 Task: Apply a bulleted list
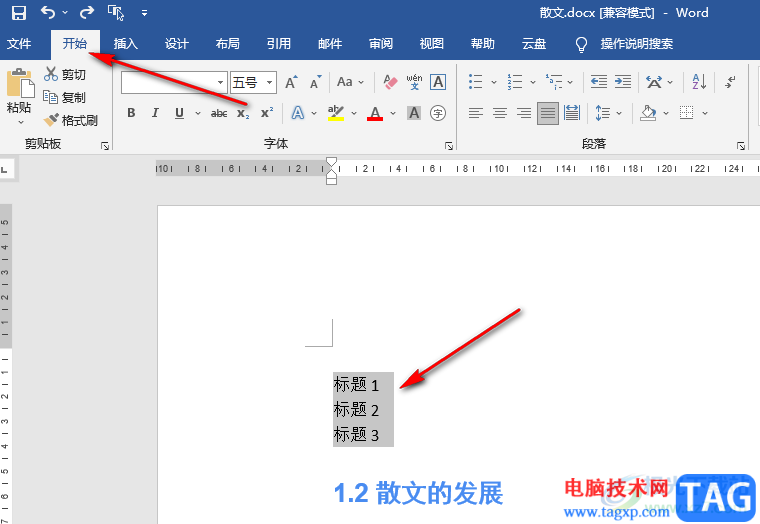point(475,82)
